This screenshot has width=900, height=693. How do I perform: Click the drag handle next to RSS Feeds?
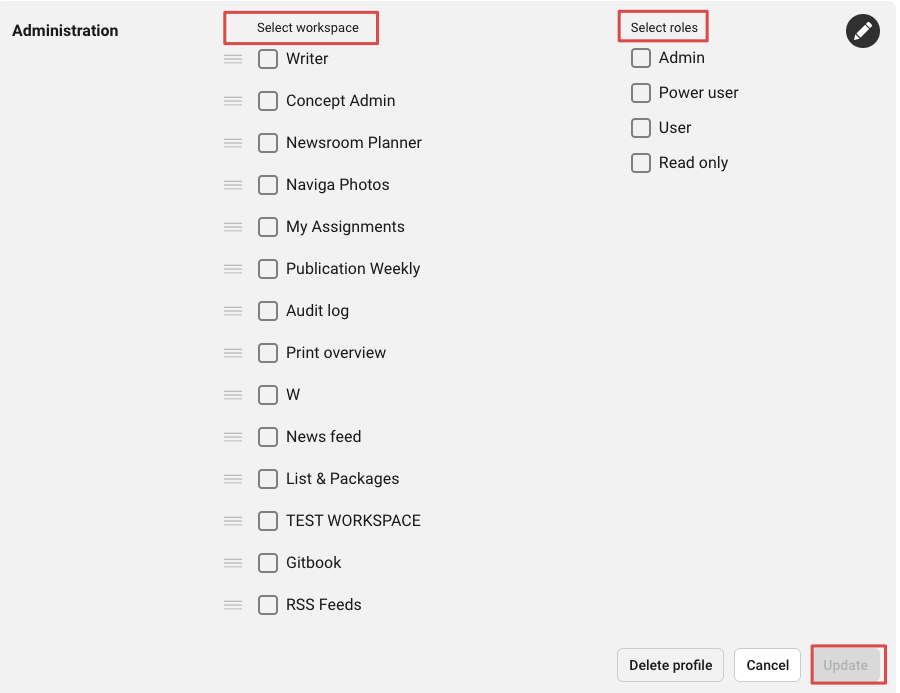coord(233,605)
